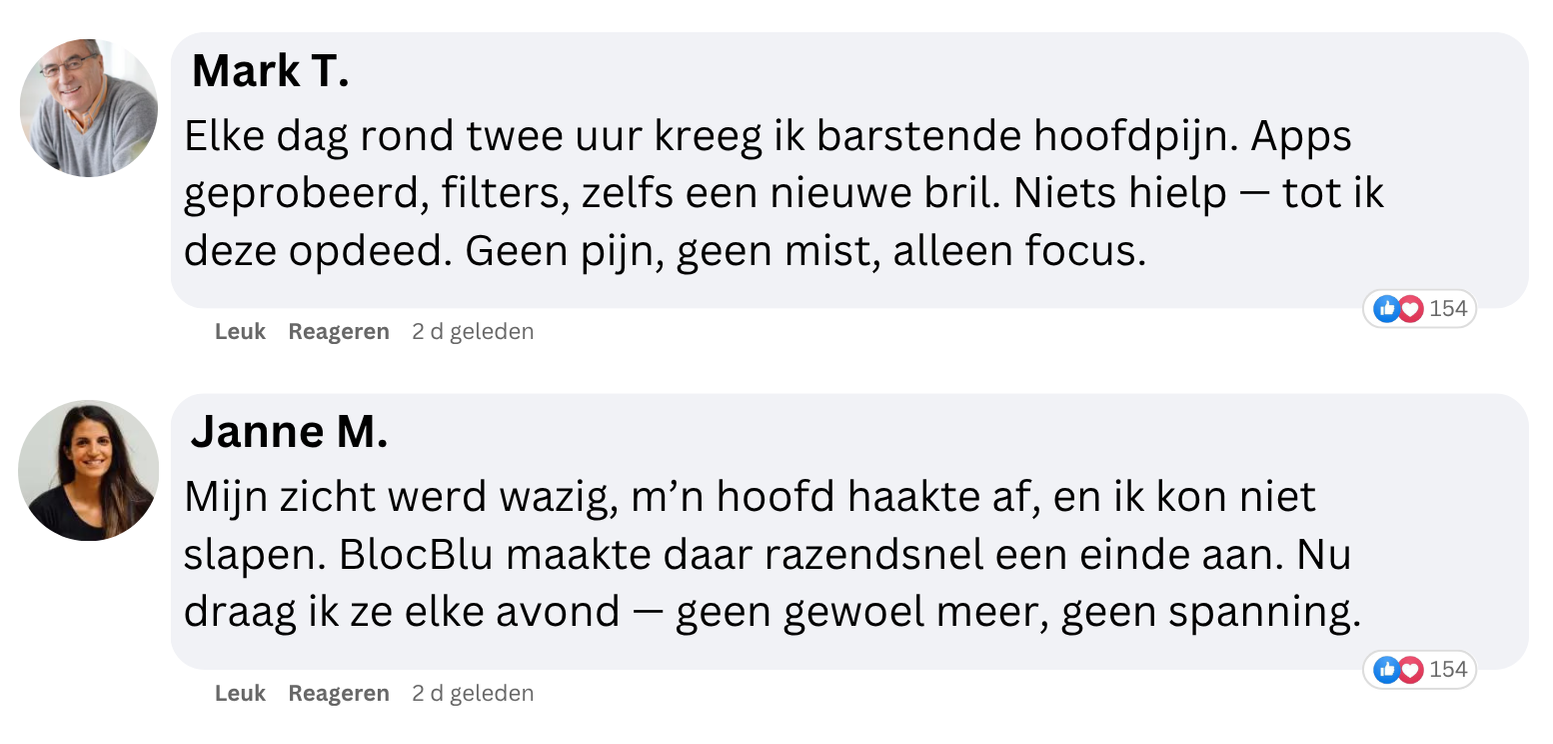Viewport: 1553px width, 744px height.
Task: Click the red heart reaction on Mark T.'s comment
Action: tap(1410, 309)
